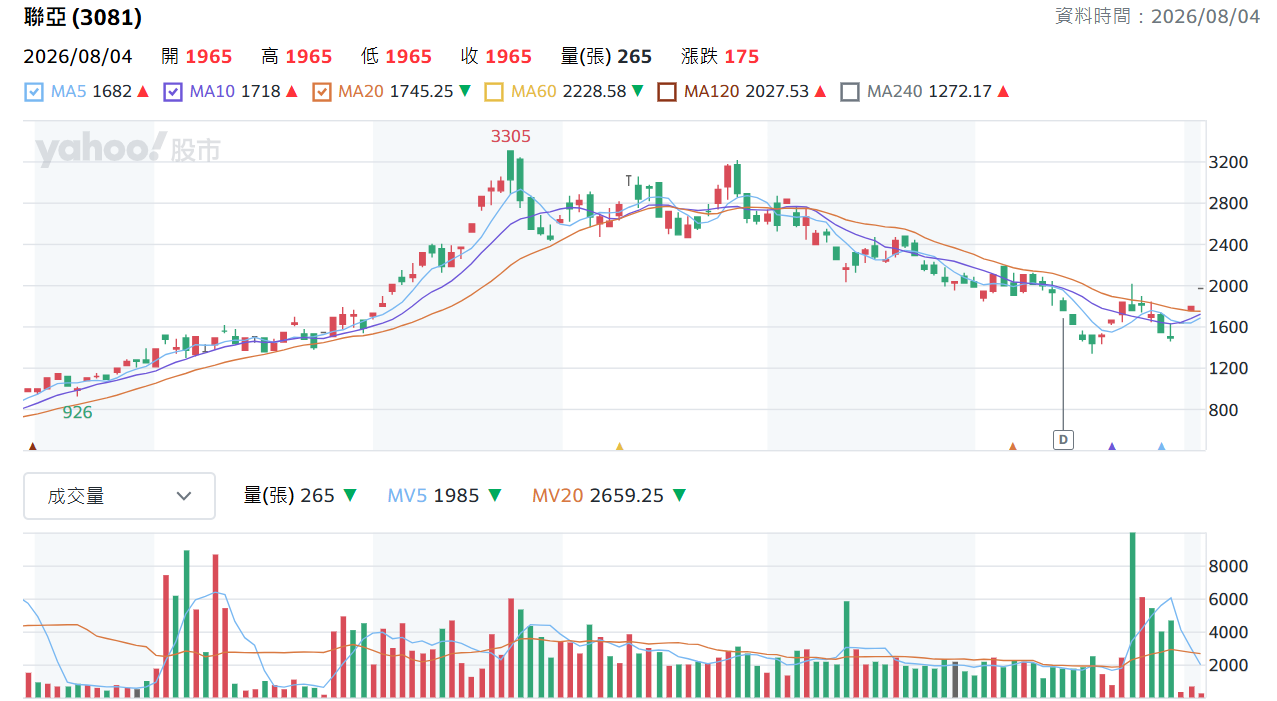
Task: Click the stock title 聯亞 (3081)
Action: tap(83, 17)
